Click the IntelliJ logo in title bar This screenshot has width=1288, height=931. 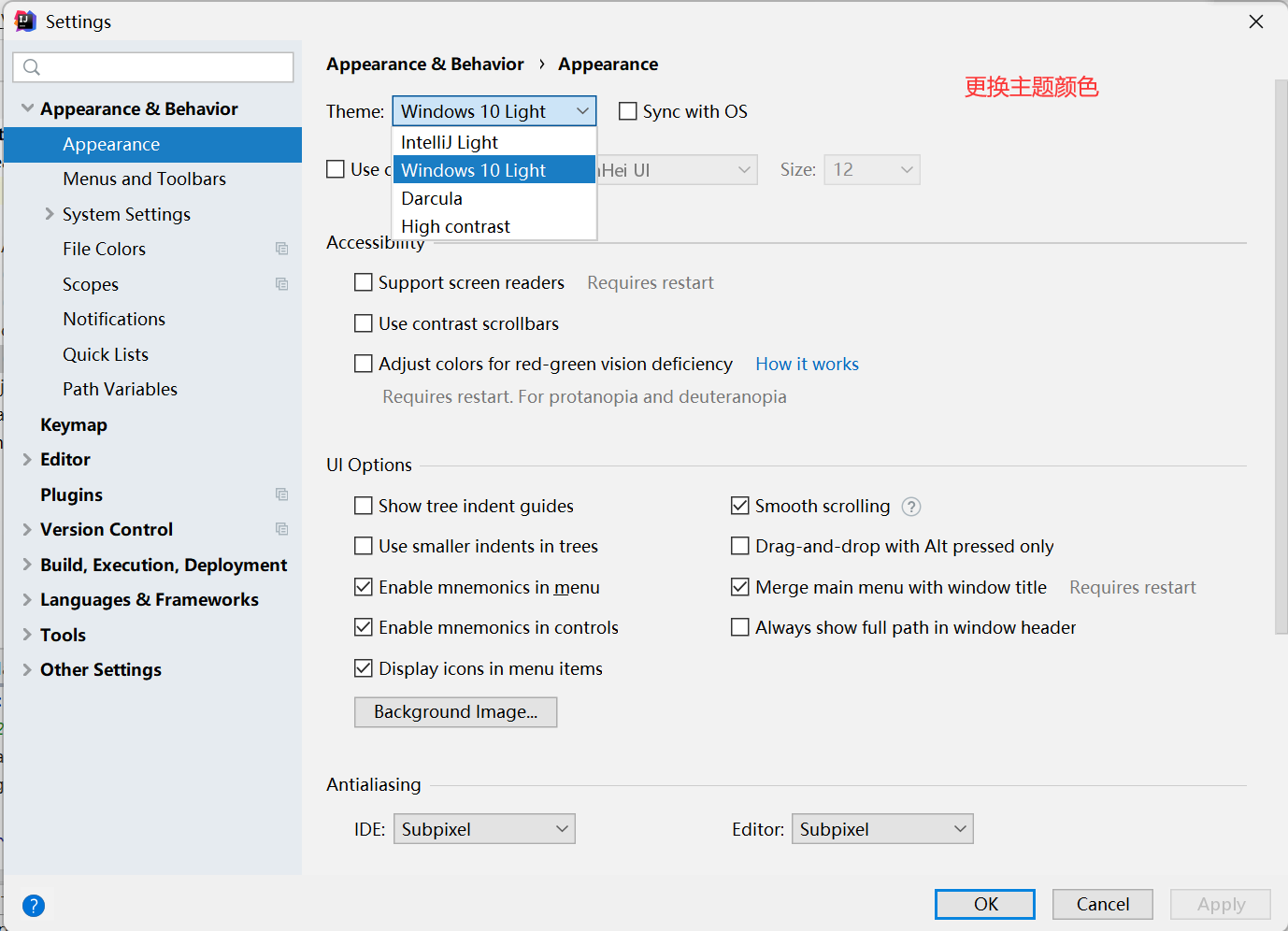25,21
